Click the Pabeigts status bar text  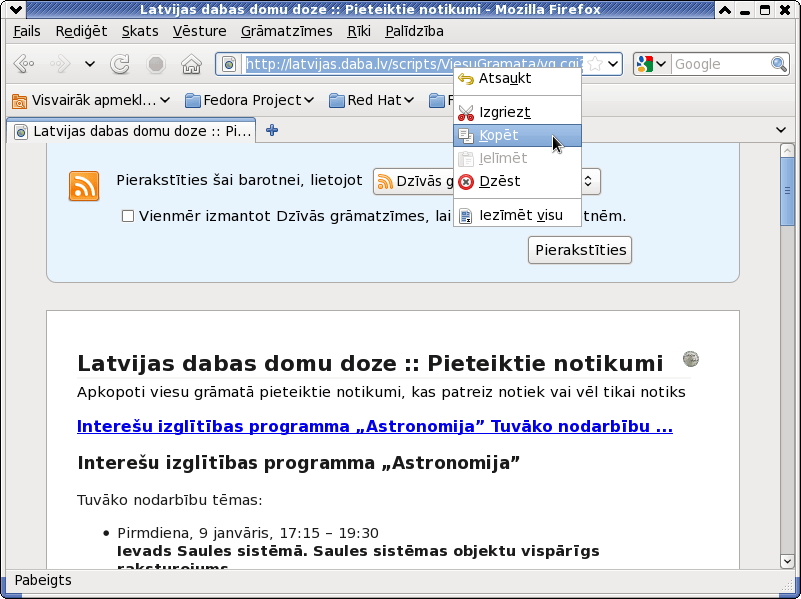pos(43,581)
